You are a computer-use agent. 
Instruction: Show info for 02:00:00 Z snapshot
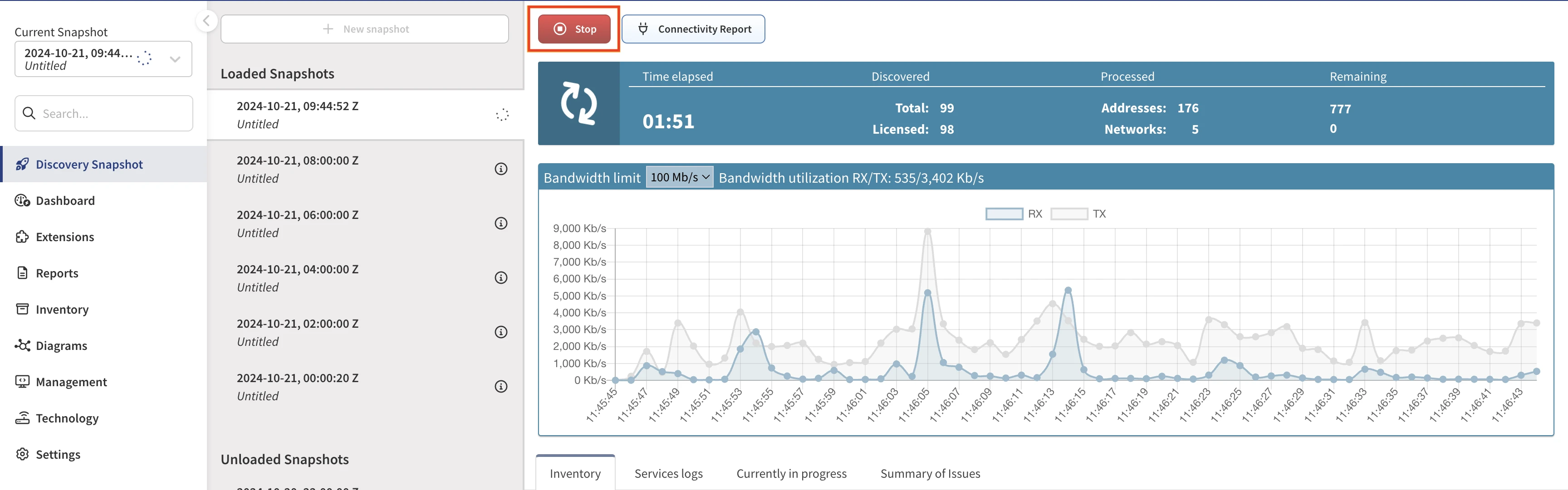(x=500, y=332)
